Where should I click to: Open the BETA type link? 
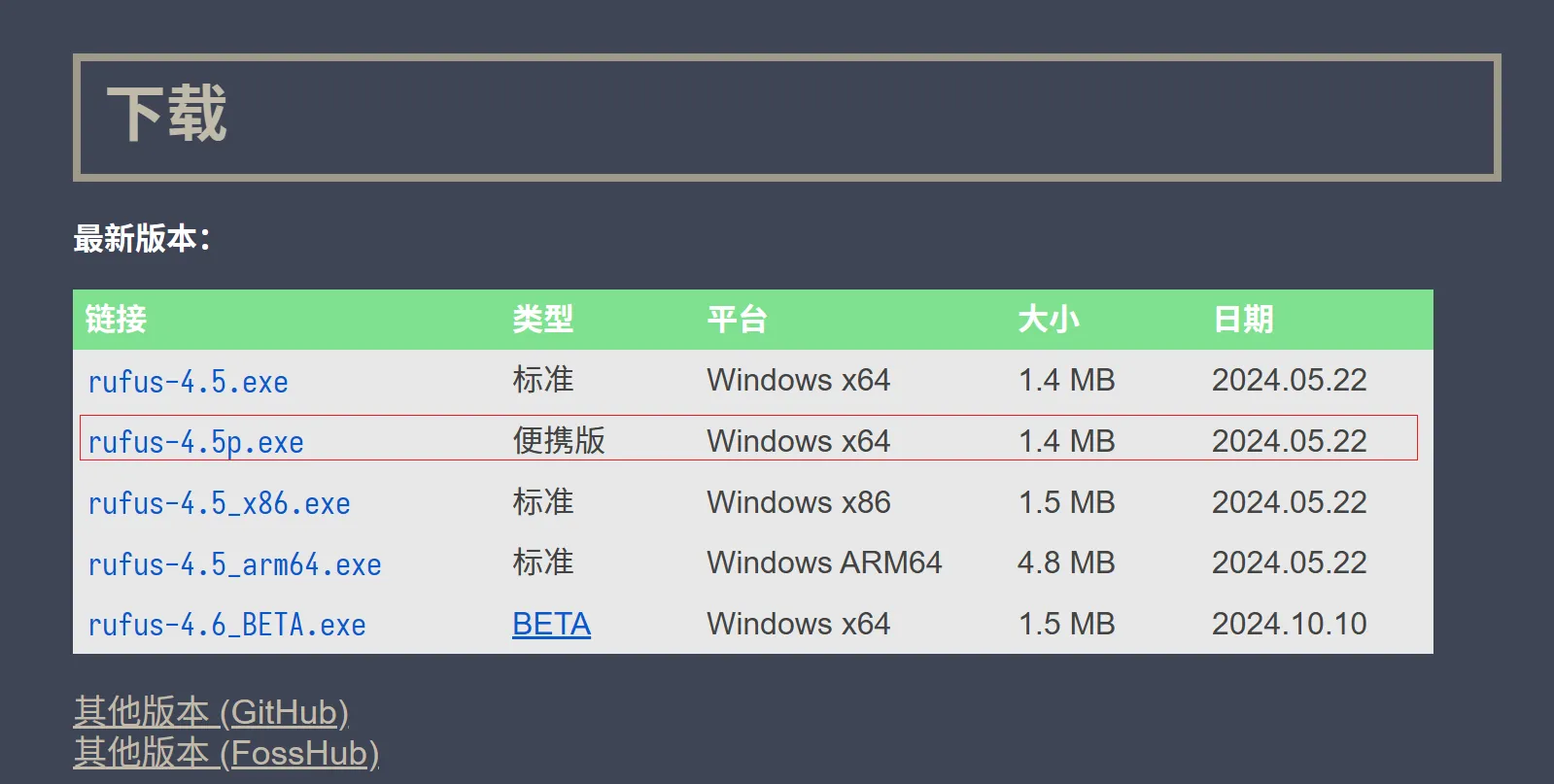pyautogui.click(x=551, y=624)
